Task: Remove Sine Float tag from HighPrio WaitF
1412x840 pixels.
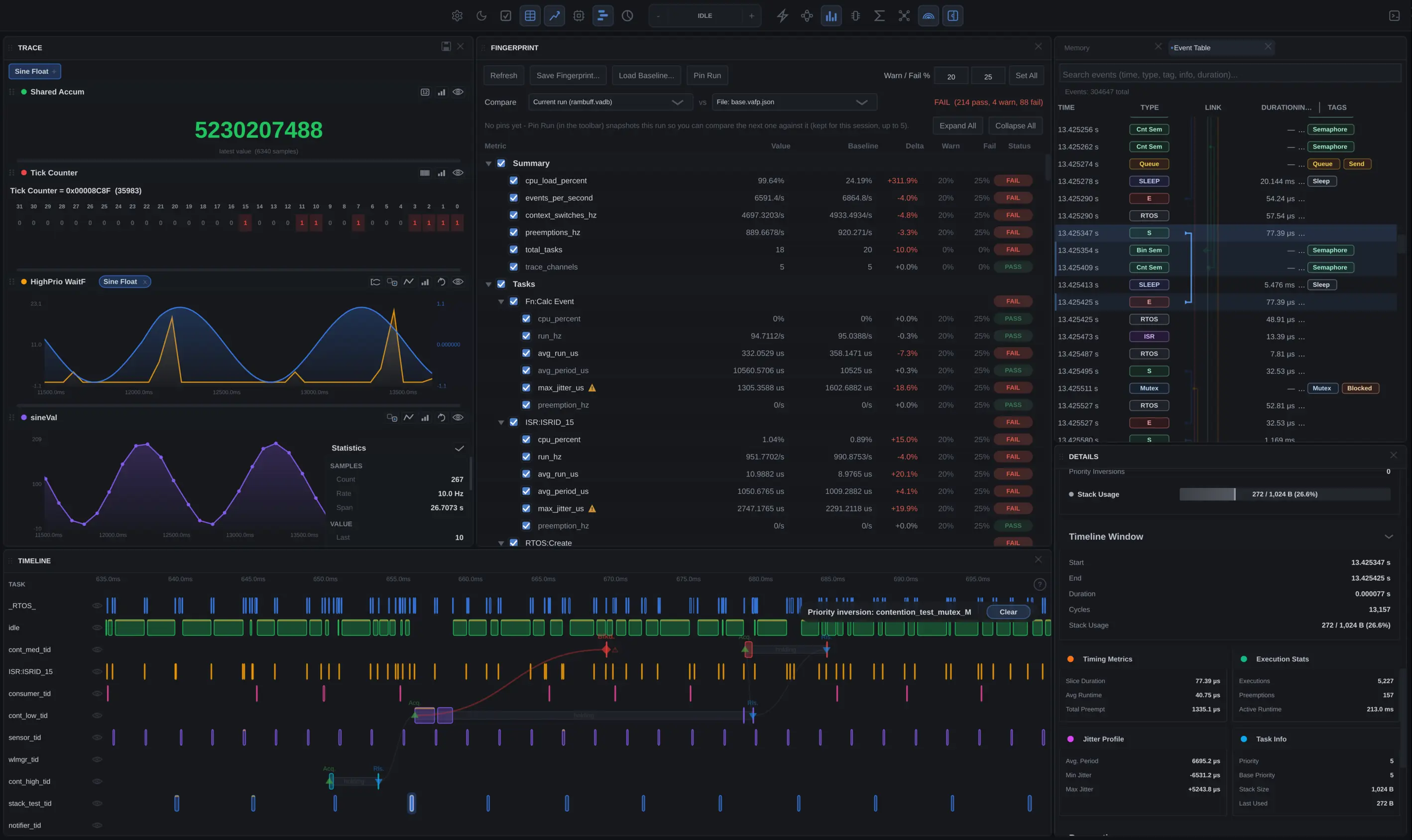Action: pos(145,282)
